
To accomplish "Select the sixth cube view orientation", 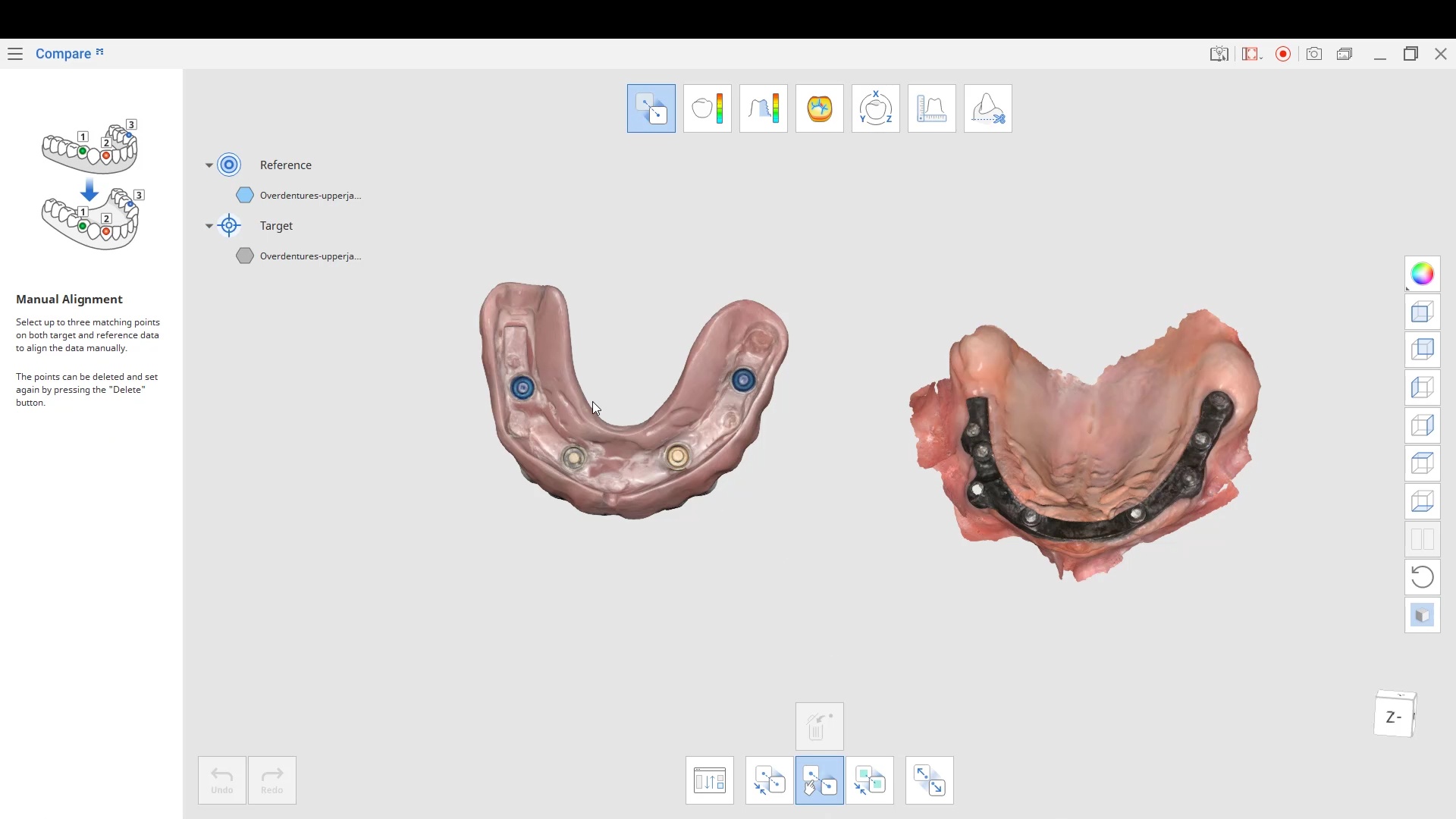I will (1423, 501).
